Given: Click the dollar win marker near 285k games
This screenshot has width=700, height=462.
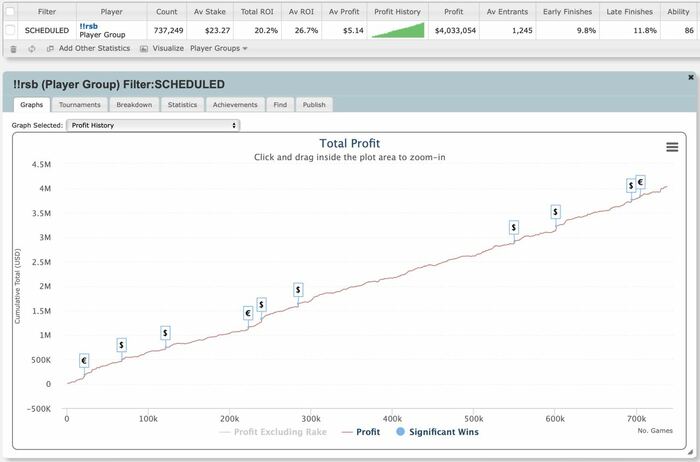Looking at the screenshot, I should 298,290.
